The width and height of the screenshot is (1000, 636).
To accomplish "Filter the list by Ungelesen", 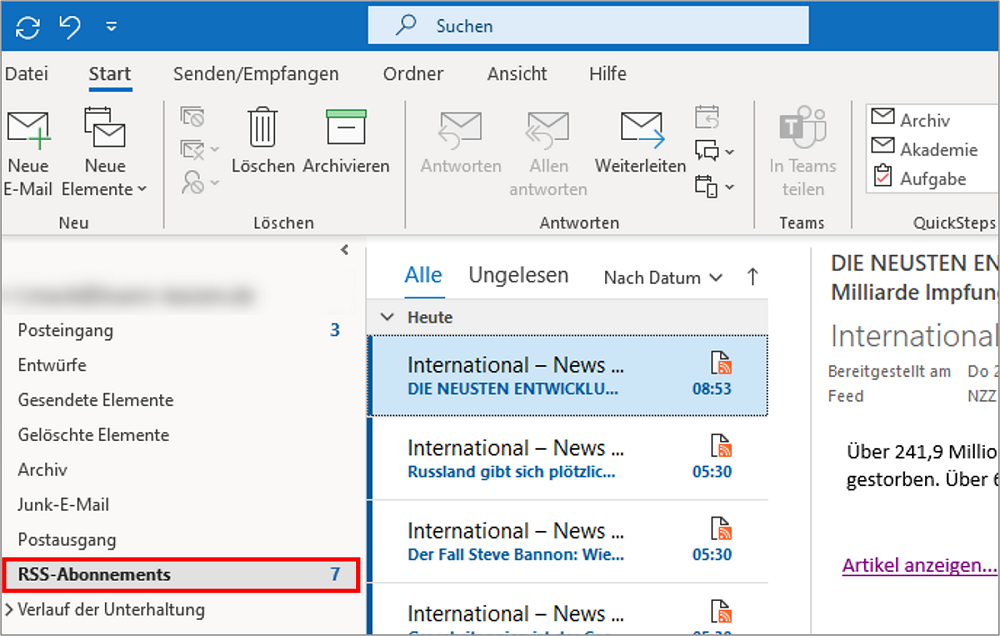I will [x=518, y=276].
